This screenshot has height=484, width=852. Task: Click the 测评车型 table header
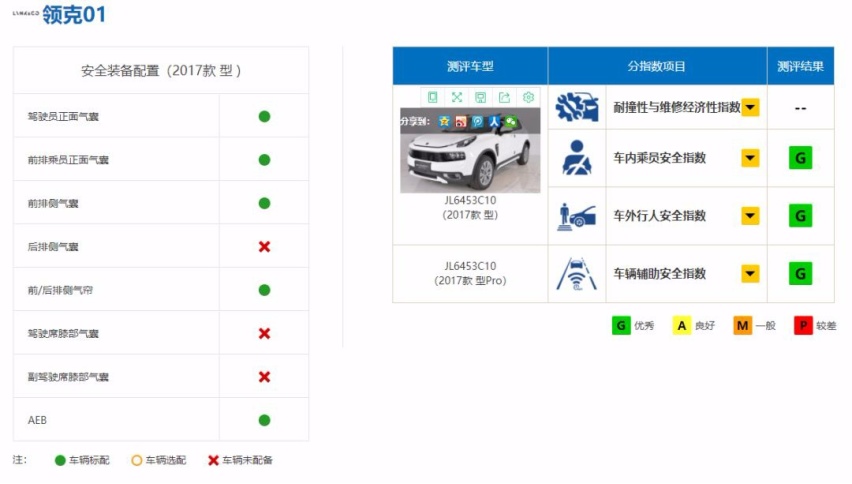(470, 66)
